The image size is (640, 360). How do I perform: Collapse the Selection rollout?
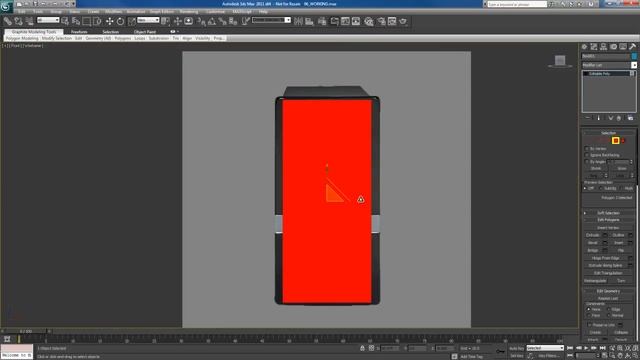tap(608, 133)
